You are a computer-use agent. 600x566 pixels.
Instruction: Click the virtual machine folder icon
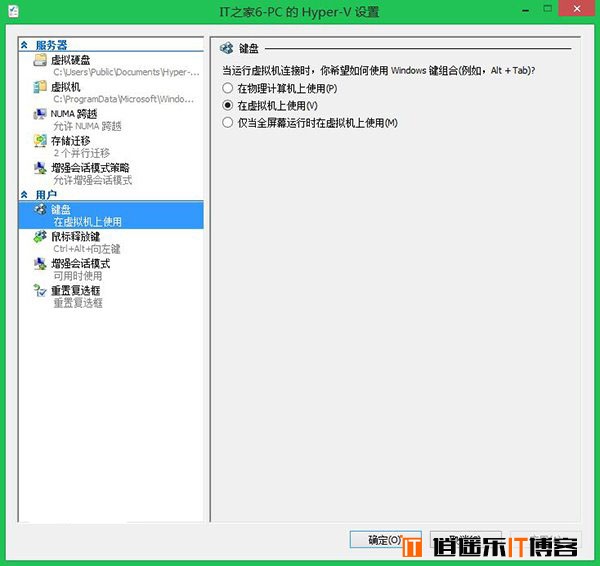tap(40, 87)
